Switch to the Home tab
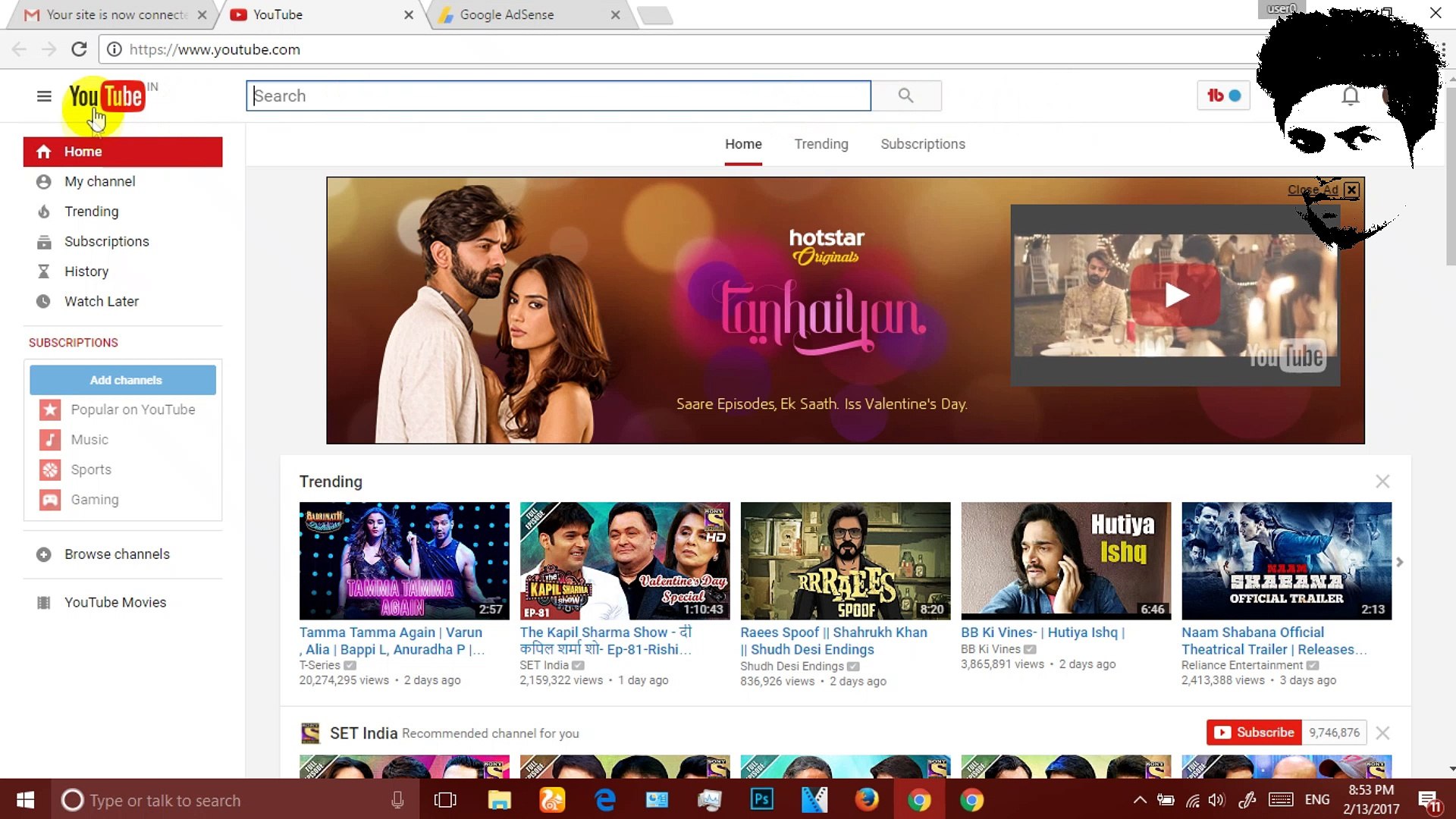Screen dimensions: 1456x819 [x=743, y=144]
